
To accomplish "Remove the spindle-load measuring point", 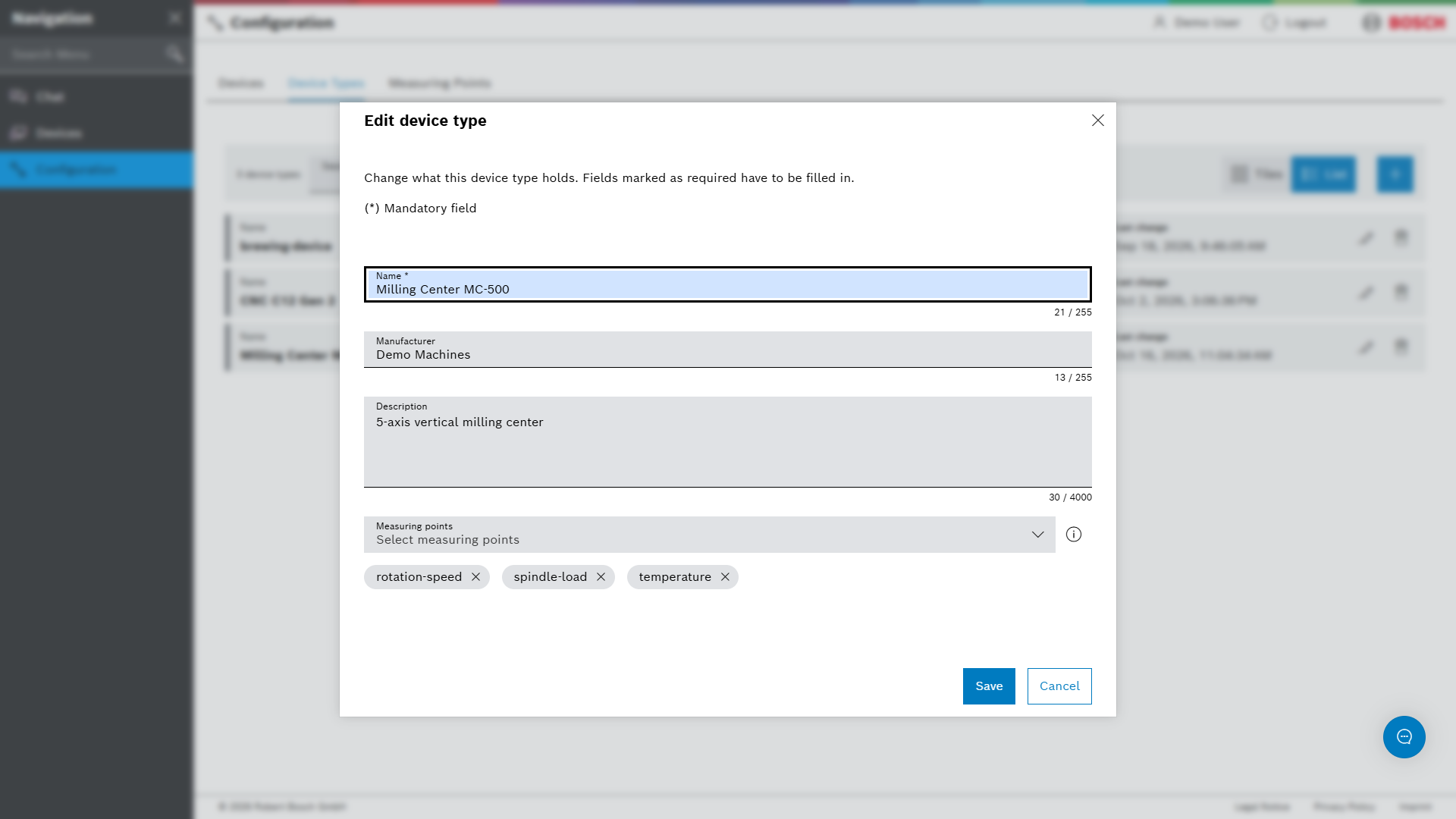I will pos(601,577).
